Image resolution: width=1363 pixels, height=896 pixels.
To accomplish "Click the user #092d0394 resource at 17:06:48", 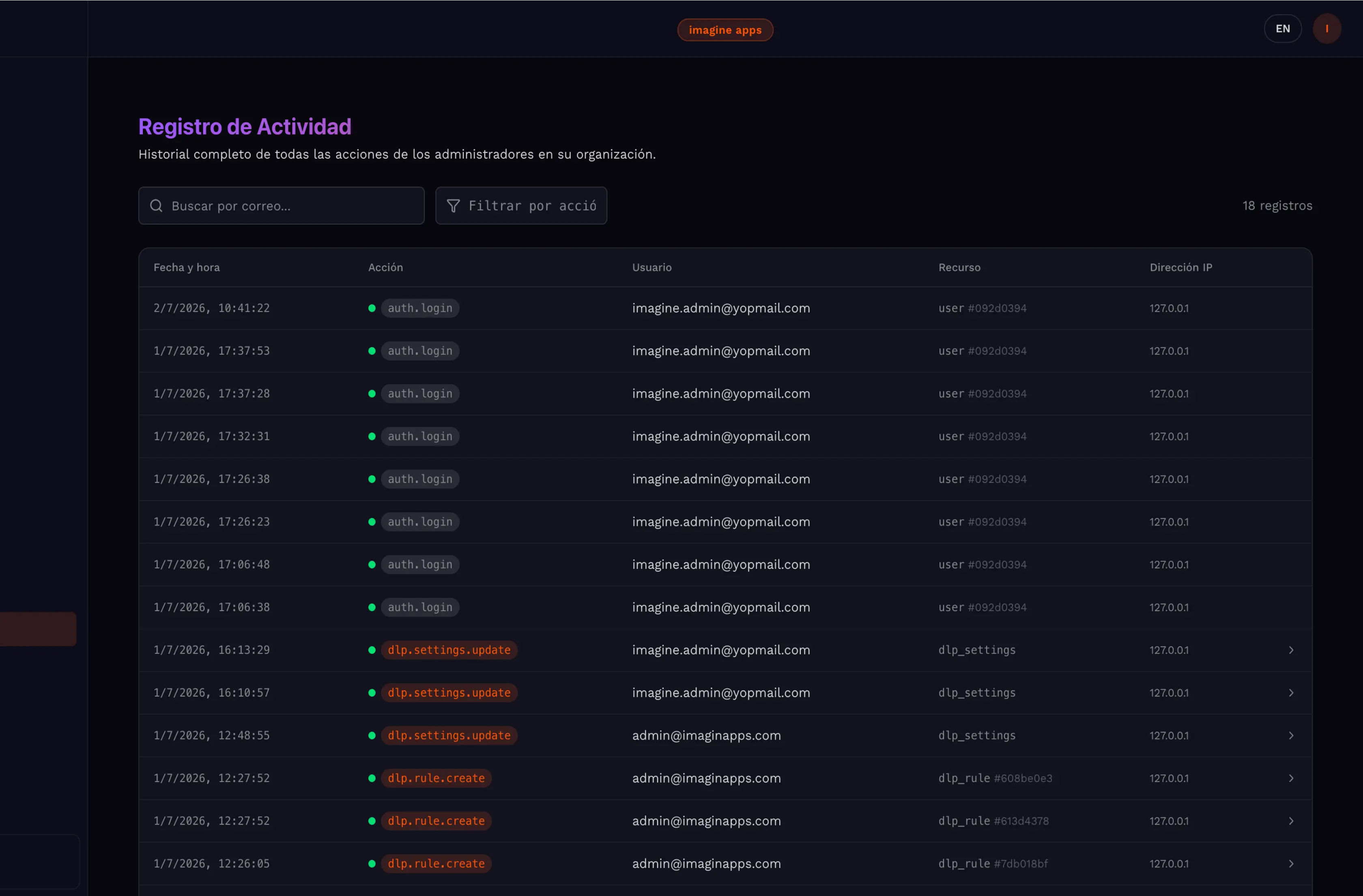I will 982,564.
